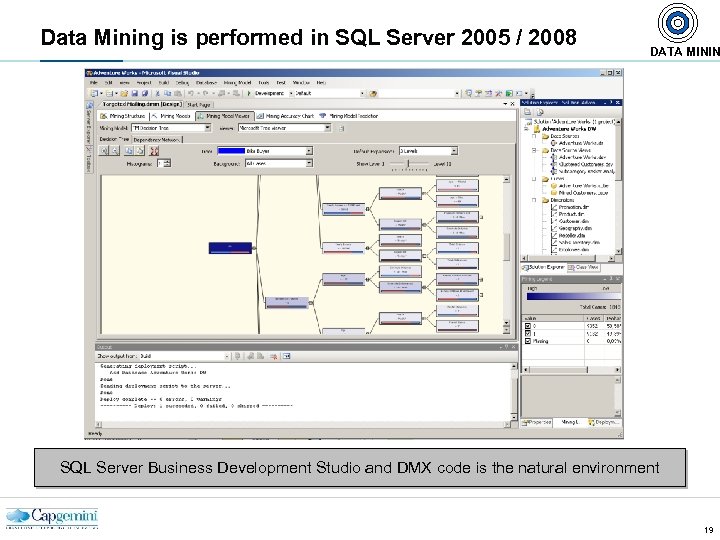Click the Properties icon in Solution Explorer toolbar
The image size is (720, 540).
[528, 112]
